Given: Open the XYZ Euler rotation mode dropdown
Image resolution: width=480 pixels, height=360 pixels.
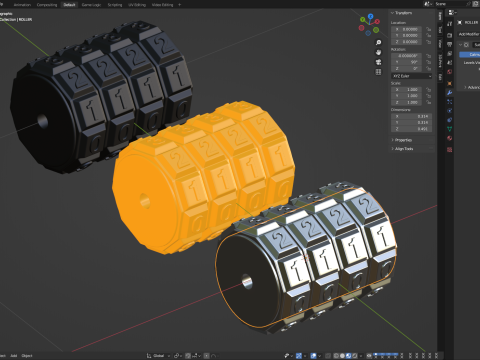Looking at the screenshot, I should 412,76.
